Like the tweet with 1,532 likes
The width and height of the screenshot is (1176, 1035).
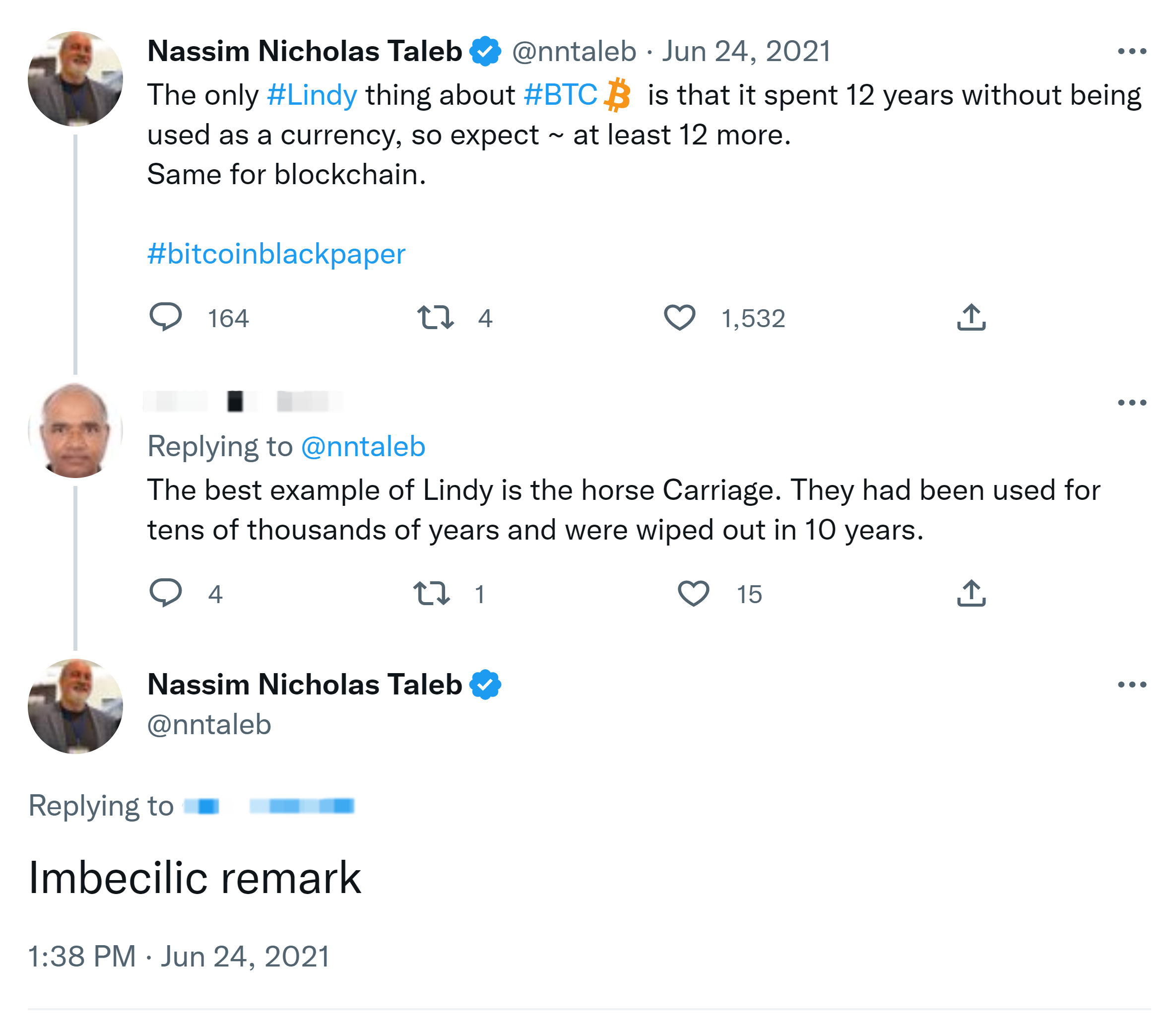[x=679, y=317]
